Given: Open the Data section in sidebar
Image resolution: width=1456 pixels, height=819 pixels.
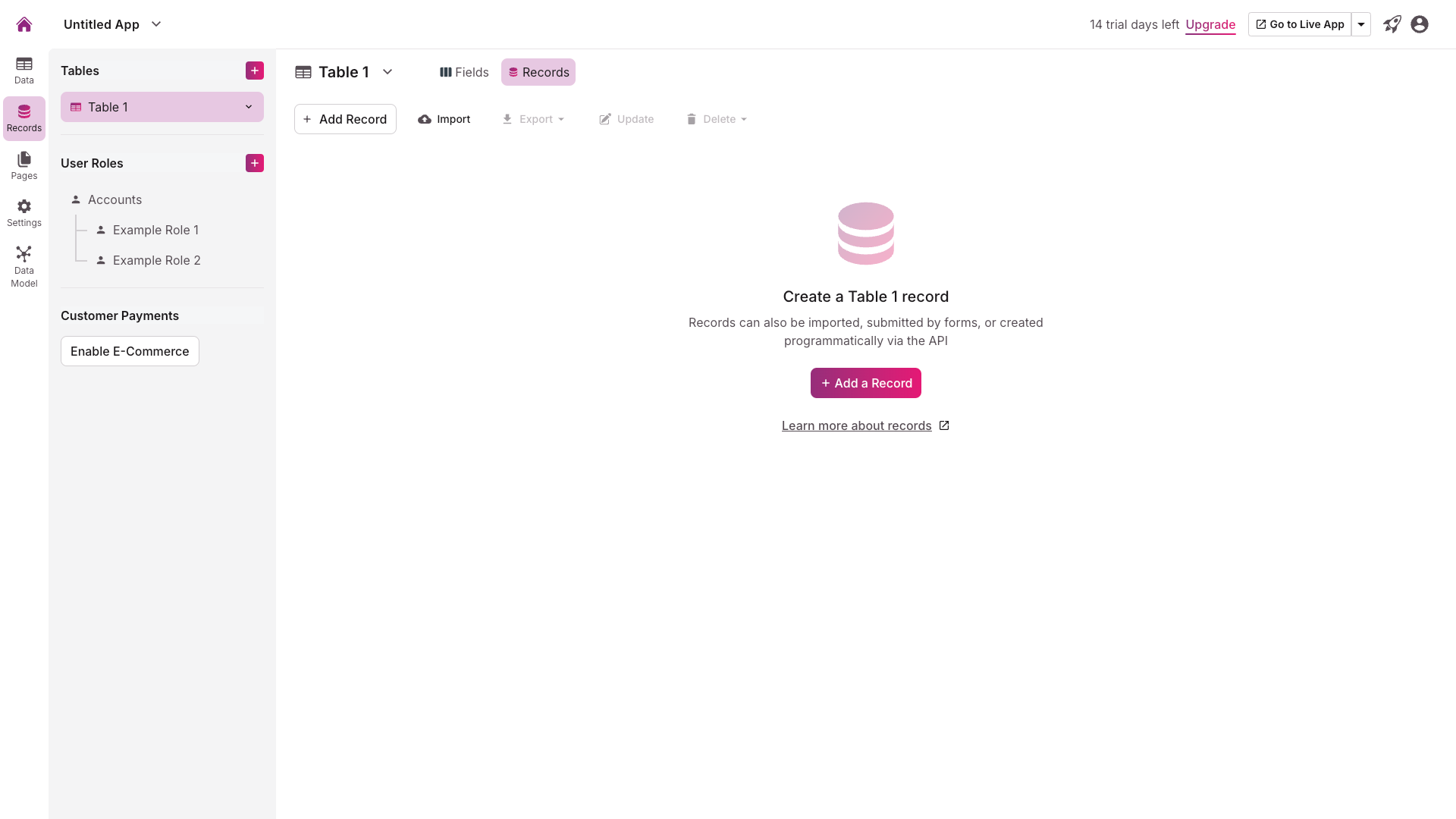Looking at the screenshot, I should (x=24, y=71).
